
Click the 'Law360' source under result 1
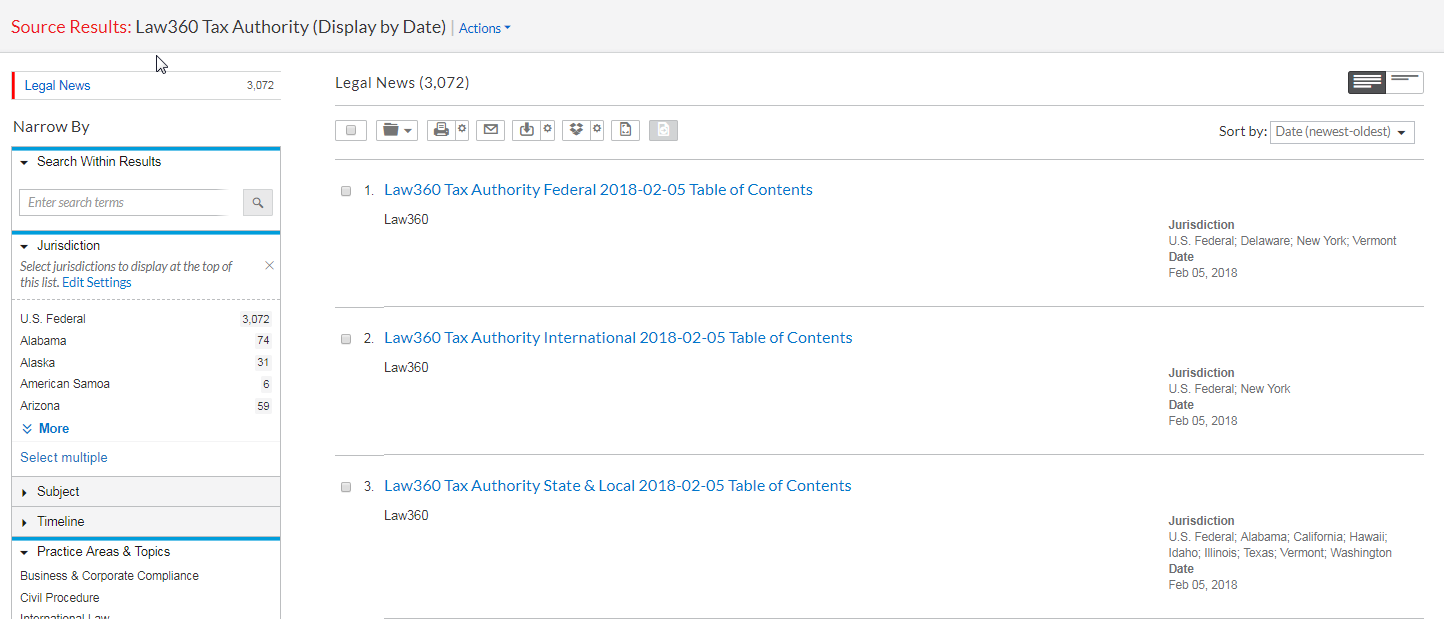pyautogui.click(x=406, y=219)
